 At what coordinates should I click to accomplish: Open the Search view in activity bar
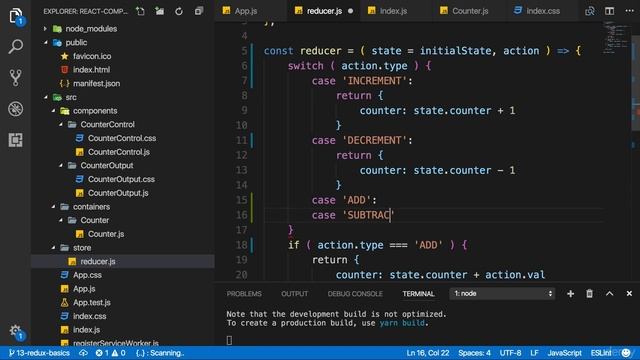click(x=16, y=47)
